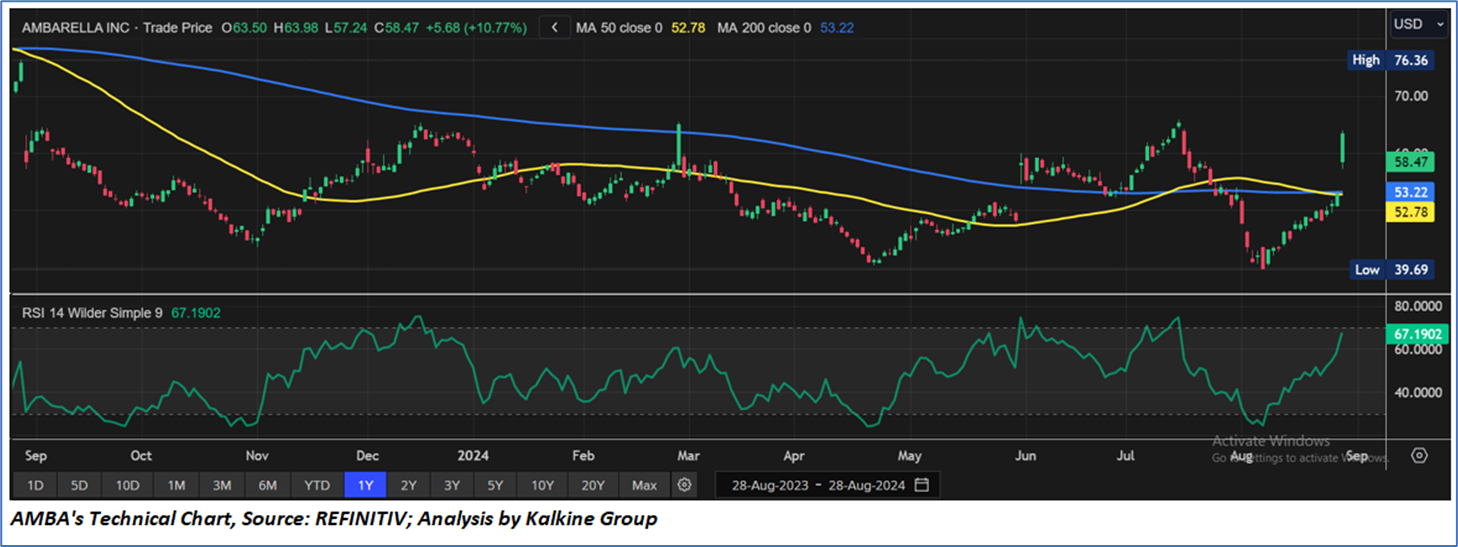Show the Max time range
1458x547 pixels.
tap(645, 485)
